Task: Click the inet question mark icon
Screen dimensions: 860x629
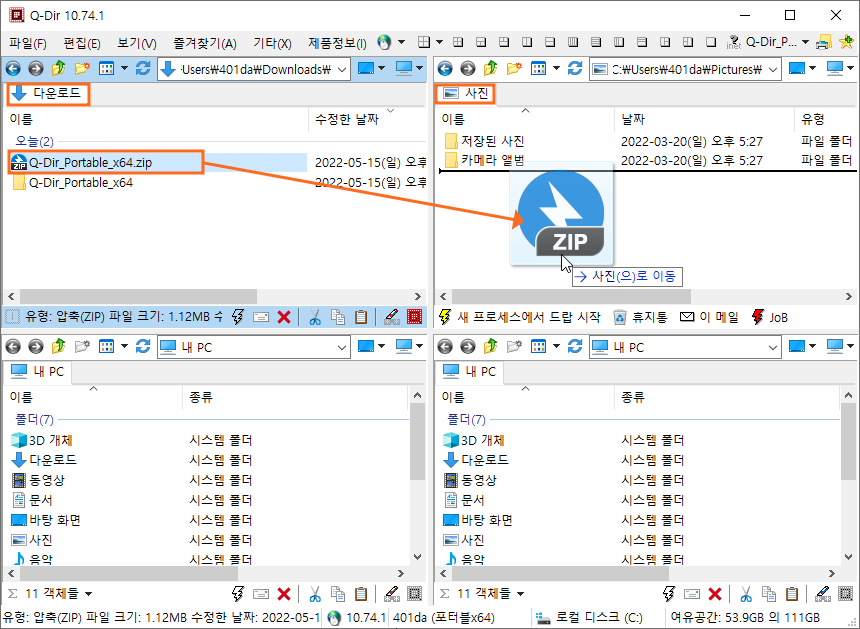Action: [x=734, y=42]
